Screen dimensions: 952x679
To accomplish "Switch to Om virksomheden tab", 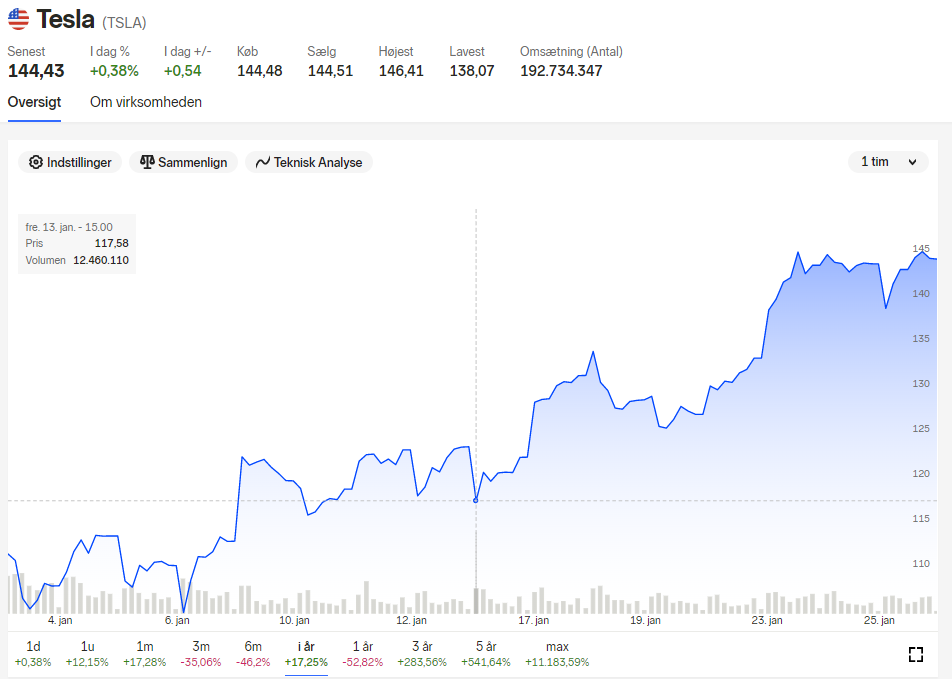I will 146,102.
